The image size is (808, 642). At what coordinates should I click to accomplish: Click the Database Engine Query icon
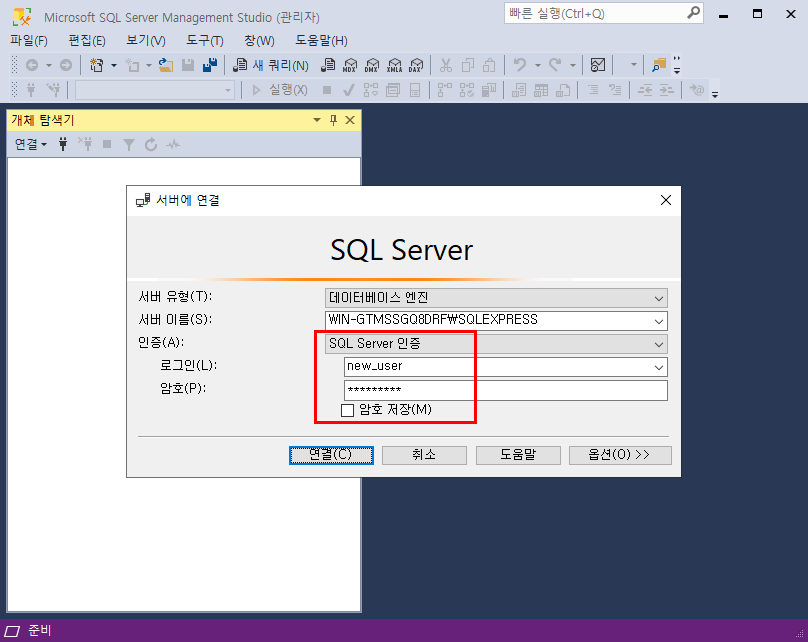tap(328, 65)
